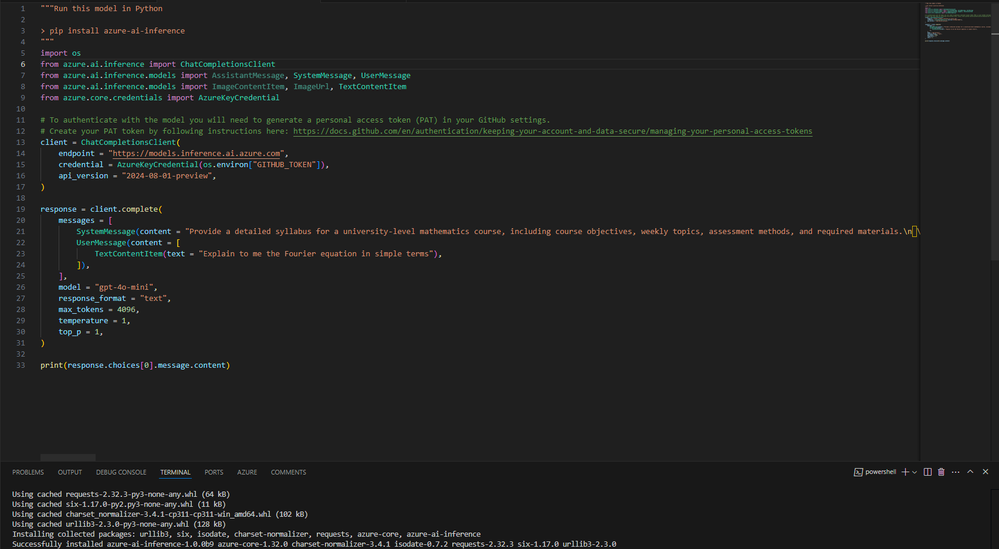Place cursor on 'import os' line
Image resolution: width=999 pixels, height=549 pixels.
(x=61, y=53)
